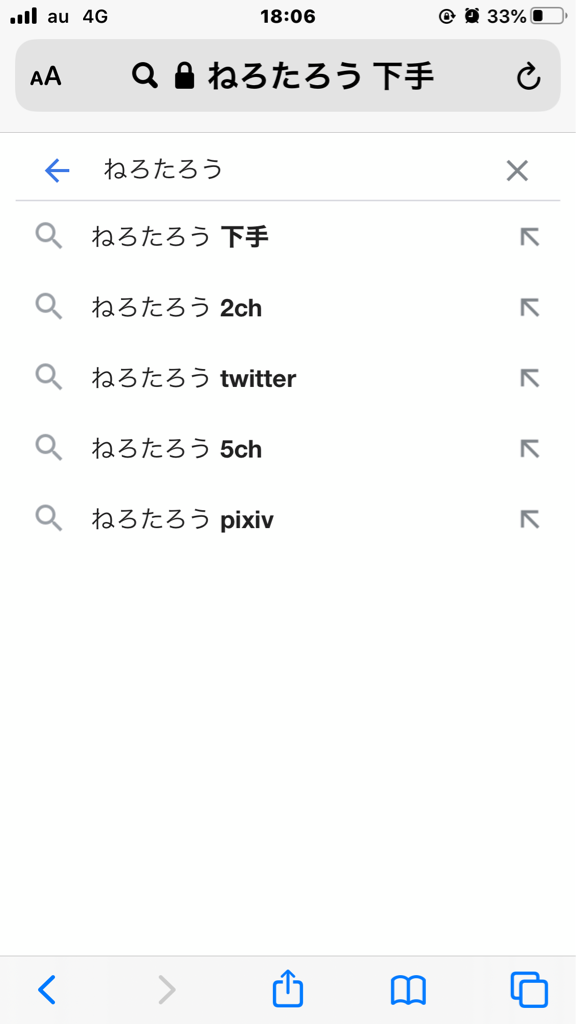The height and width of the screenshot is (1024, 576).
Task: Open the tab switcher icon
Action: coord(528,988)
